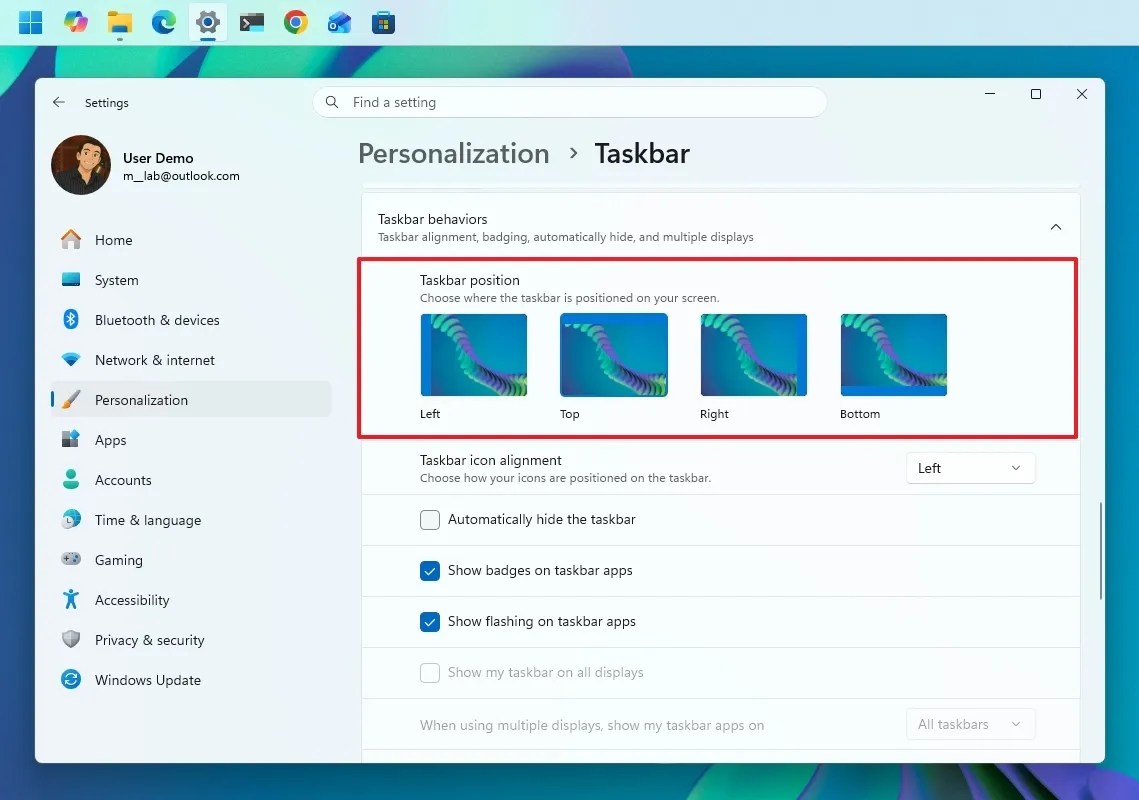This screenshot has height=800, width=1139.
Task: Go back using the Settings back arrow
Action: click(59, 102)
